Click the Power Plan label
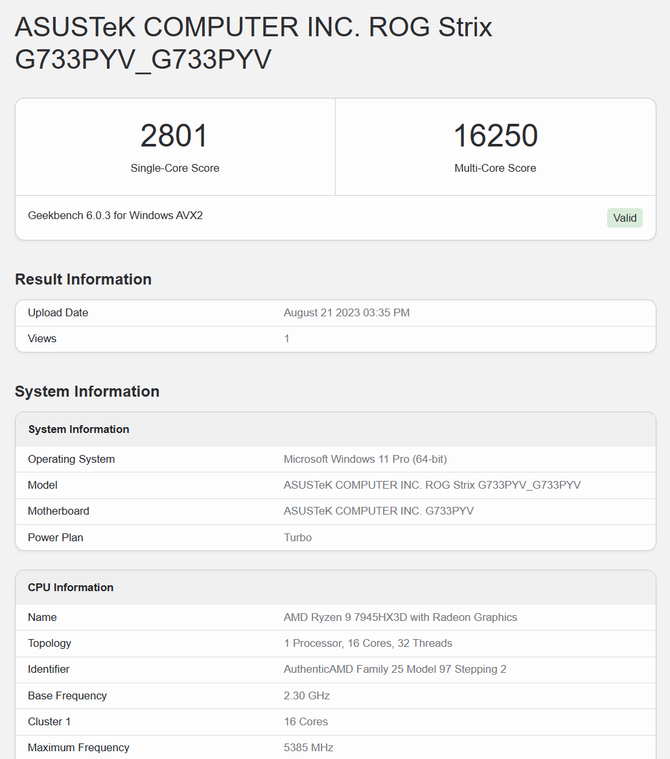The height and width of the screenshot is (759, 670). click(56, 537)
